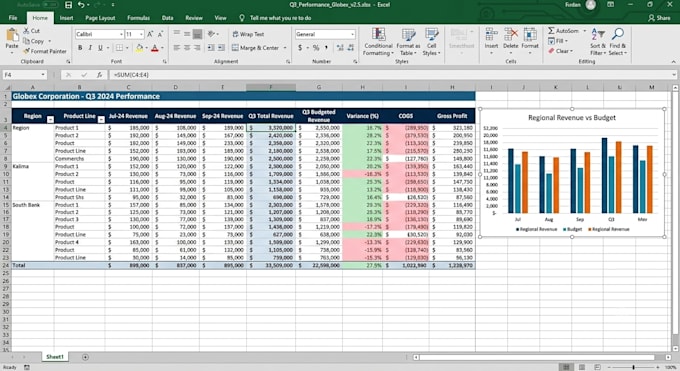The image size is (680, 371).
Task: Switch to the Page Layout ribbon tab
Action: (100, 18)
